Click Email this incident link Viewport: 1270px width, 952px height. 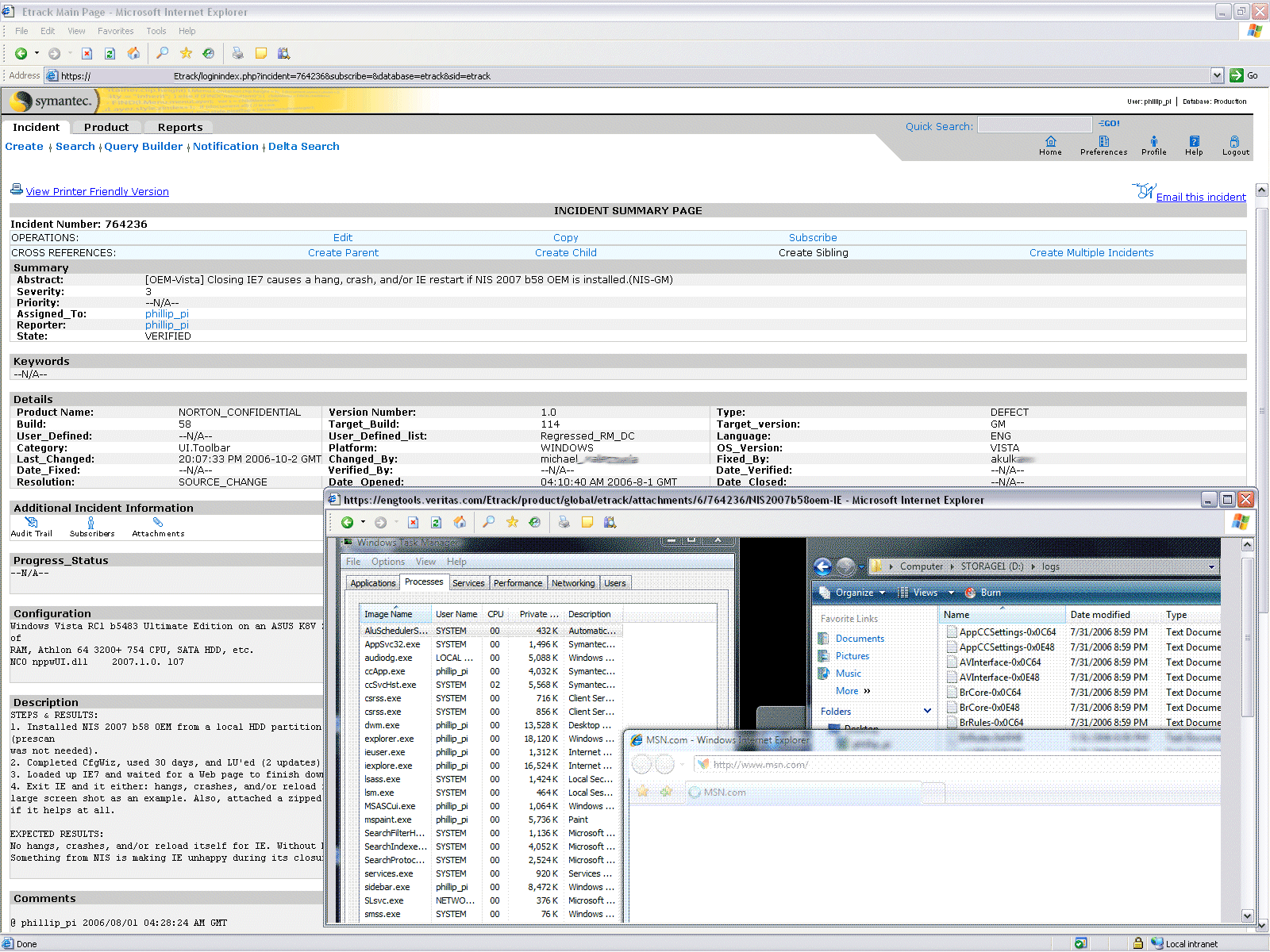point(1201,197)
